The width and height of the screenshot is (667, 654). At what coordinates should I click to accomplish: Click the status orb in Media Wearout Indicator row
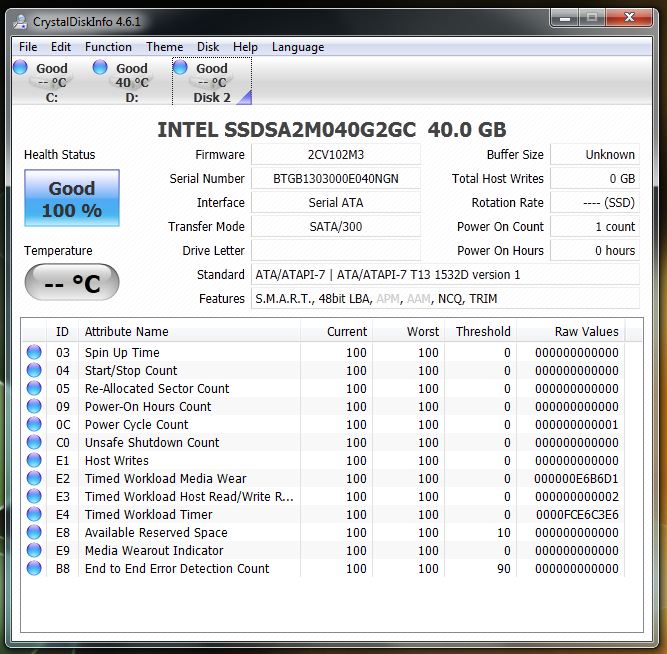(34, 550)
